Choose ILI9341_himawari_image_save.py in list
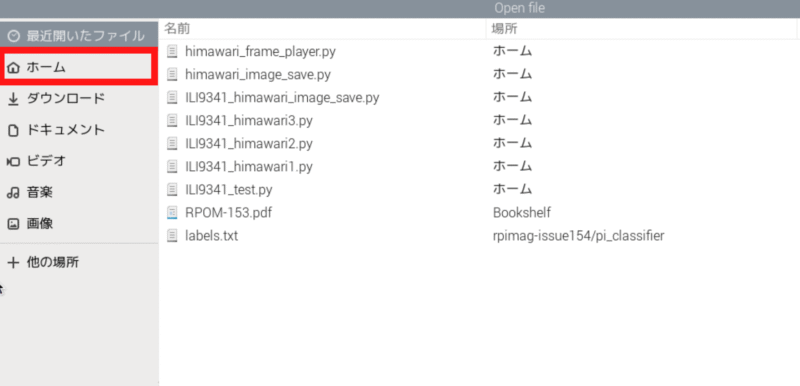Screen dimensions: 800x386 tap(480, 97)
